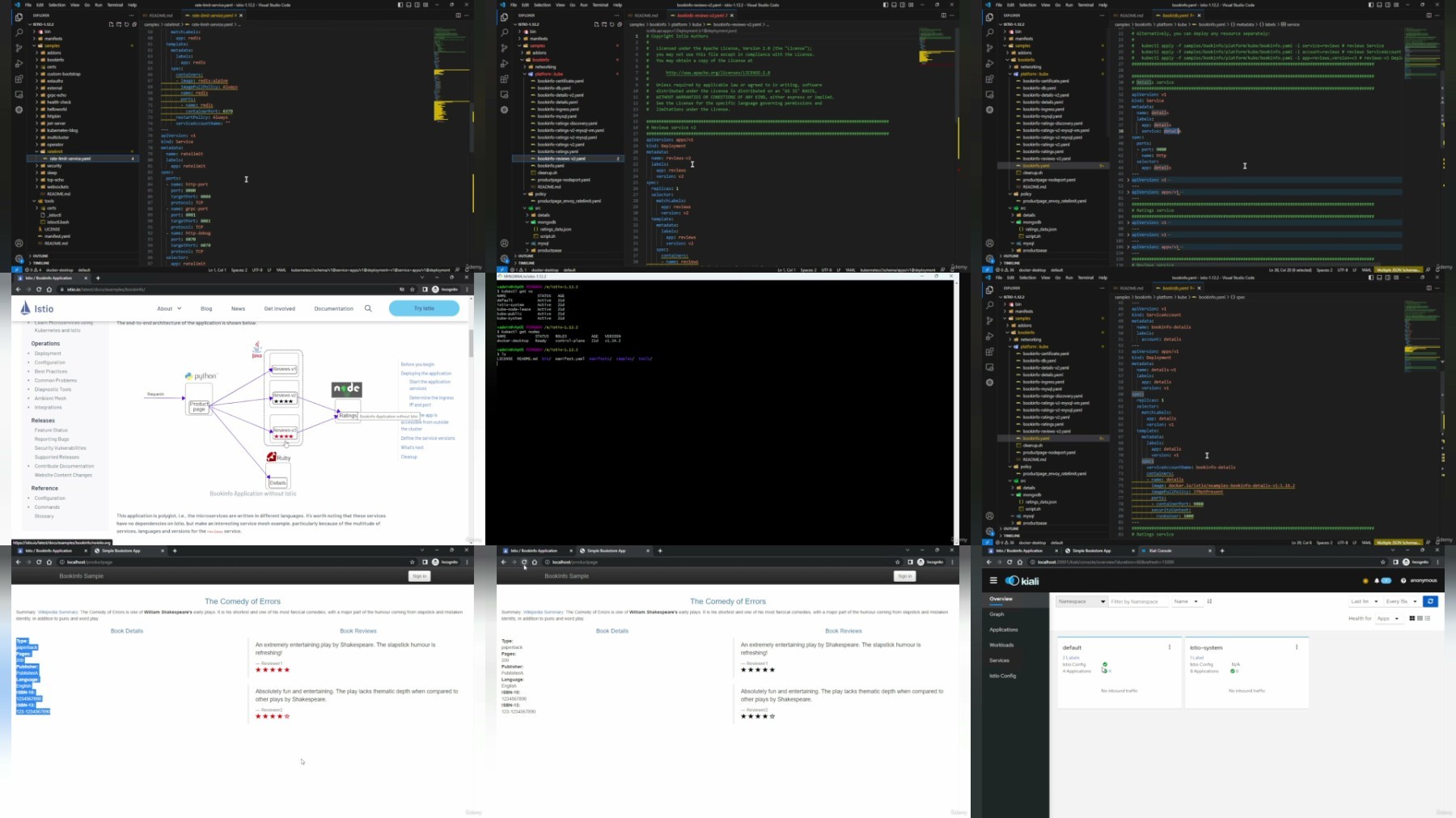Click the Kiali help question mark icon

(x=1403, y=580)
